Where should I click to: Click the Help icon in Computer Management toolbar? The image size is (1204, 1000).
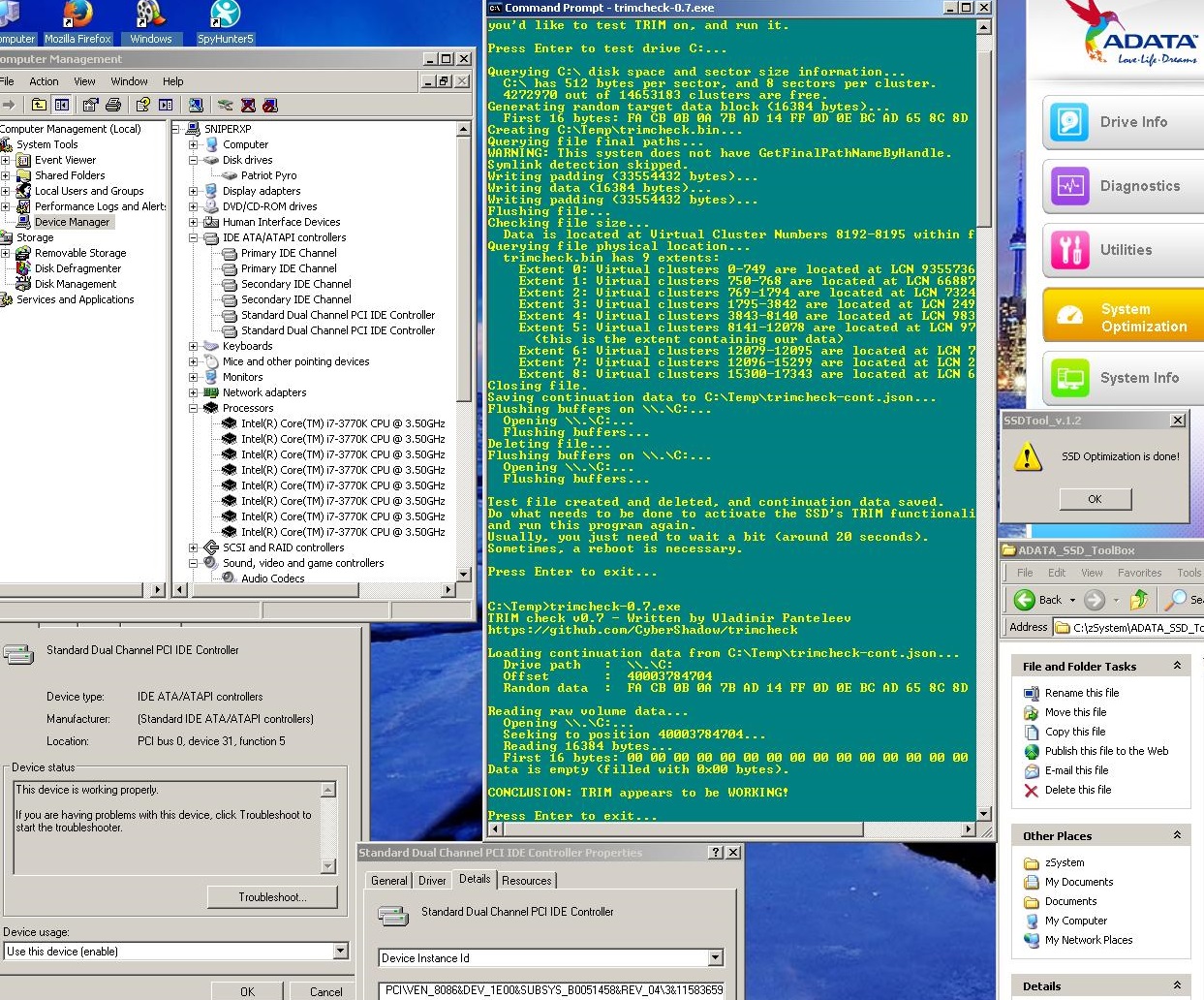[143, 105]
